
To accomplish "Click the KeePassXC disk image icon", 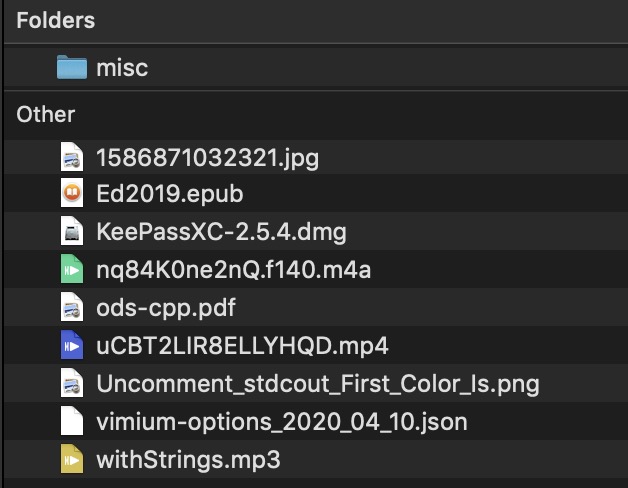I will tap(71, 232).
